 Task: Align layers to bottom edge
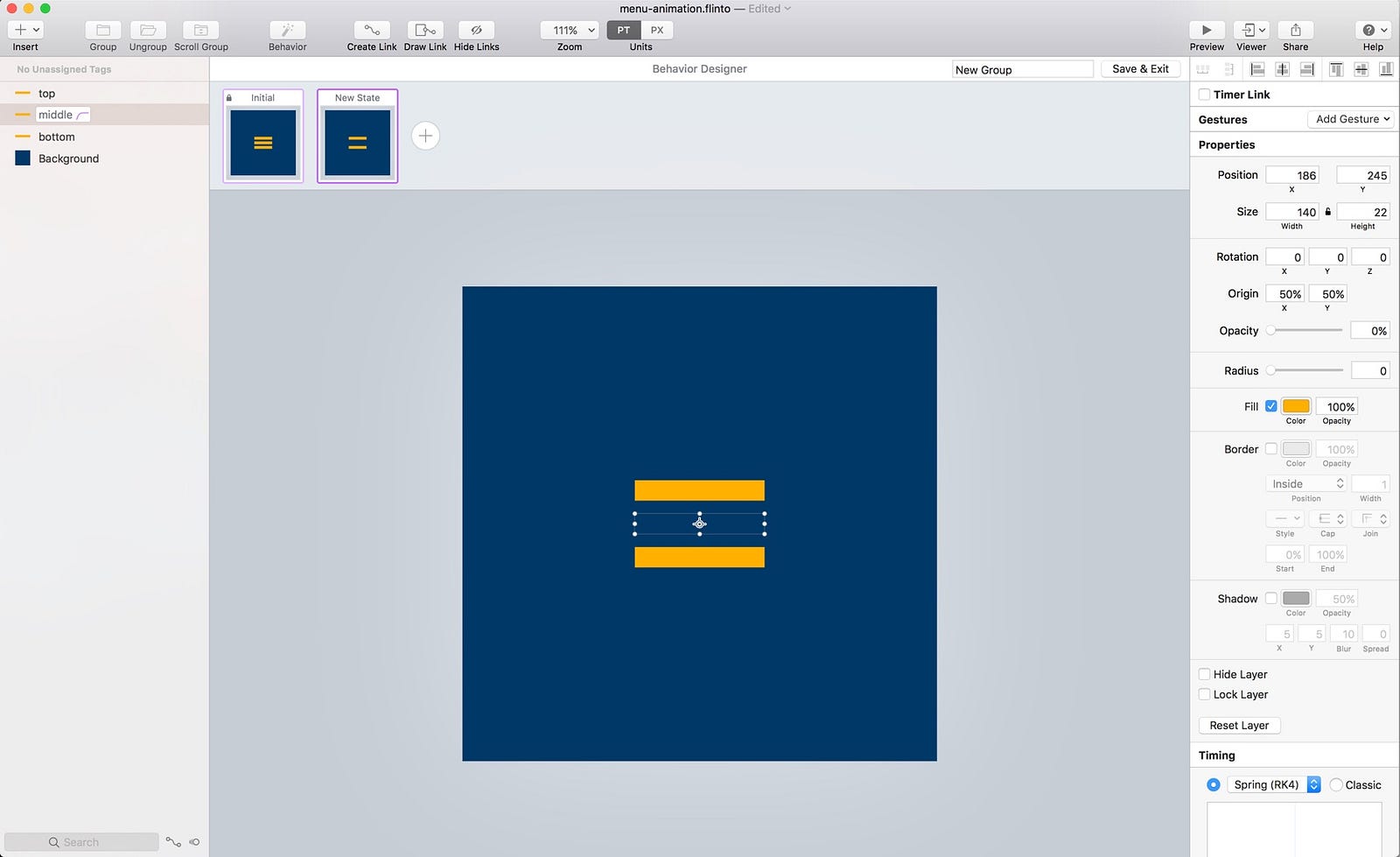pyautogui.click(x=1386, y=69)
